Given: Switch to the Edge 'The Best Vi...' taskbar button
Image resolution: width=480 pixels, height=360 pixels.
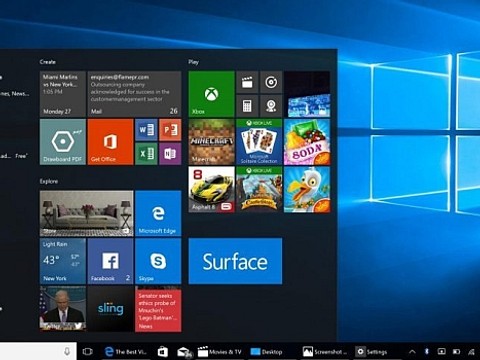Looking at the screenshot, I should [x=126, y=352].
